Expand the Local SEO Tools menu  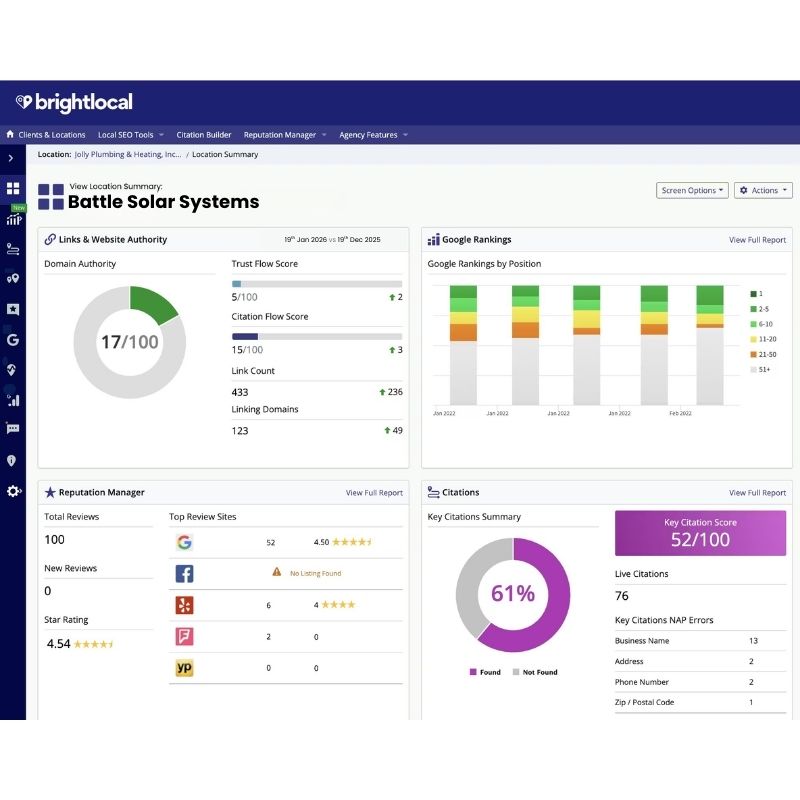(131, 135)
